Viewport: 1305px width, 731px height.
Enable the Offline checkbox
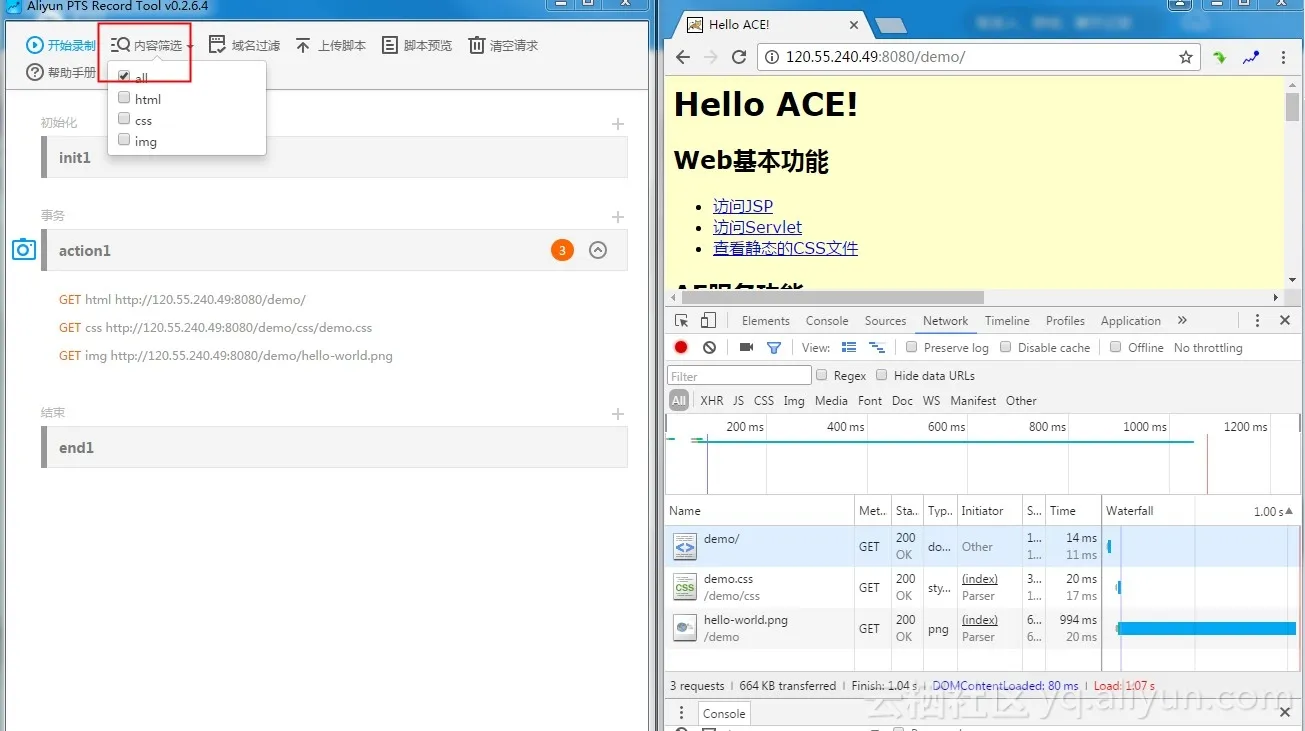click(x=1116, y=347)
